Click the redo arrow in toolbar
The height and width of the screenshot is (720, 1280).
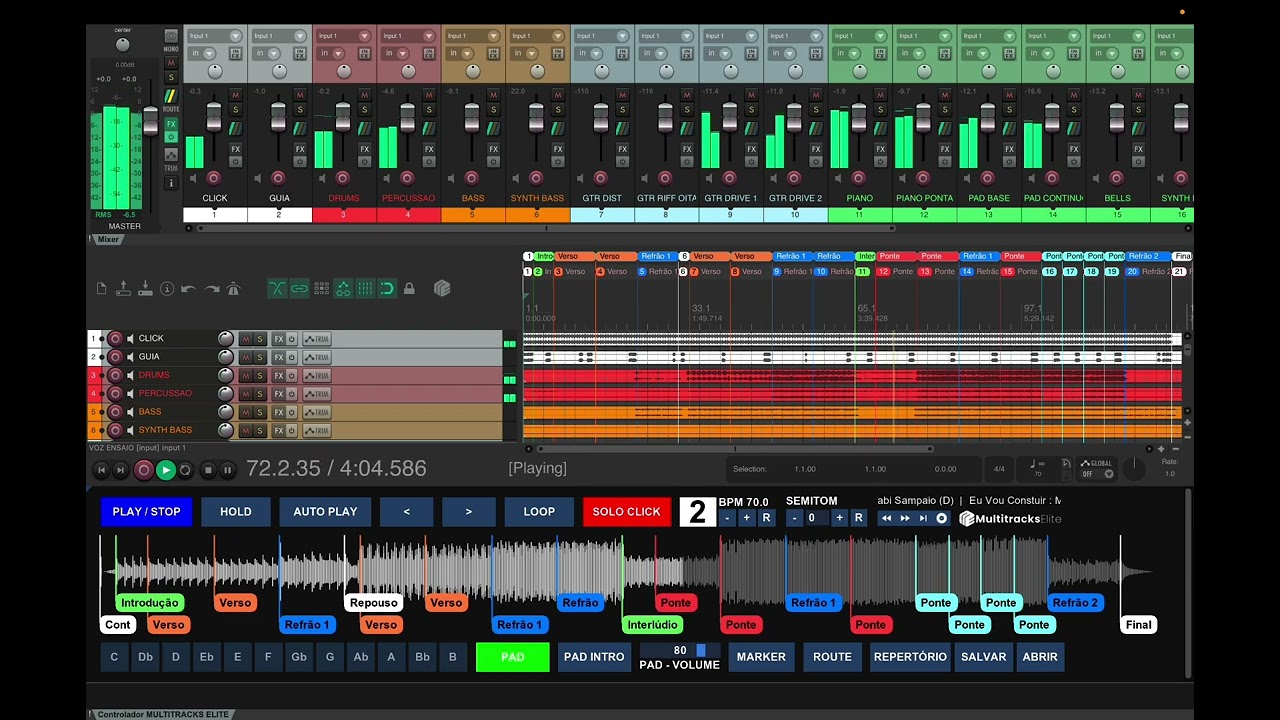tap(211, 289)
